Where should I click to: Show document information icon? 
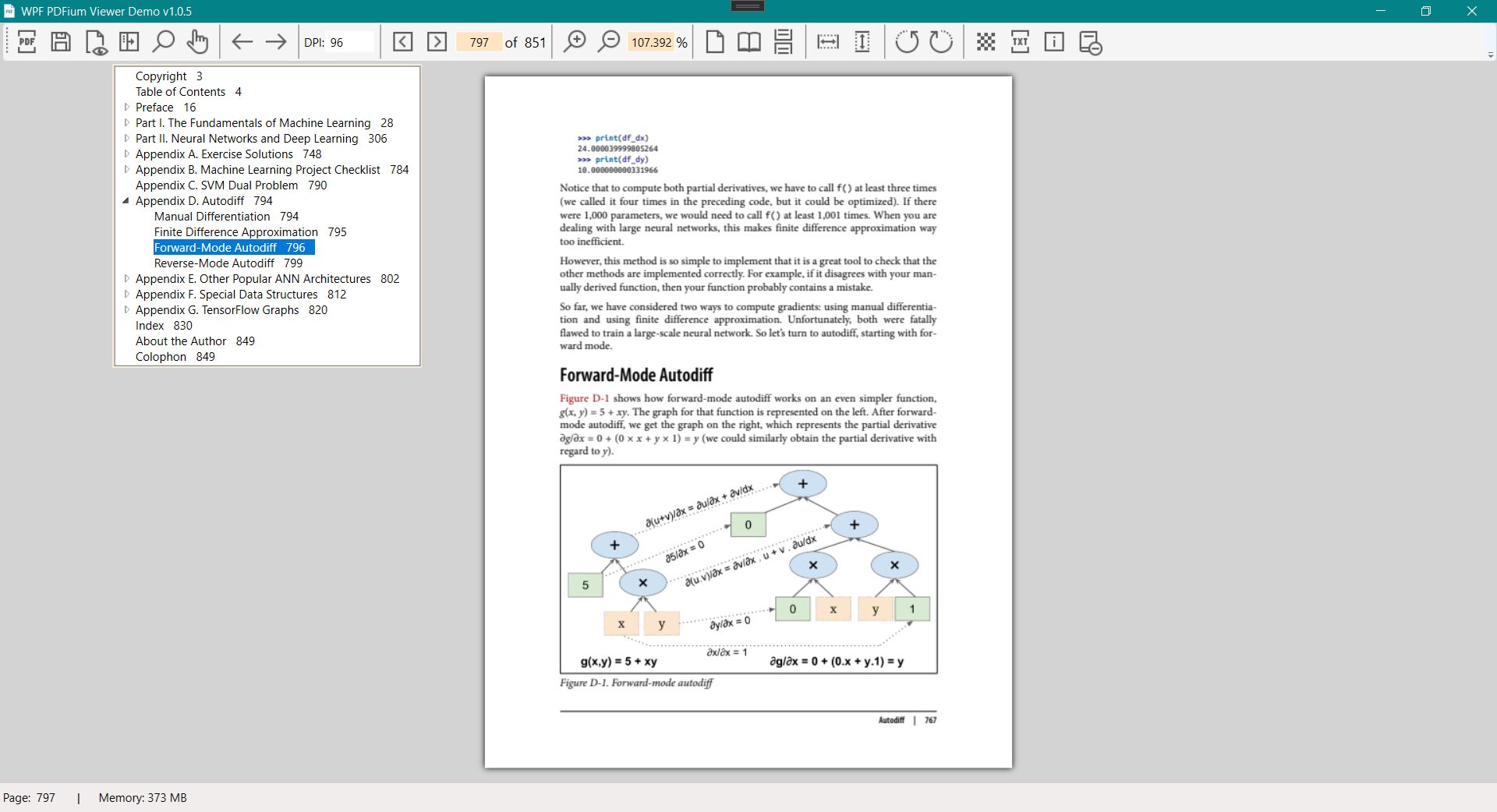point(1054,42)
